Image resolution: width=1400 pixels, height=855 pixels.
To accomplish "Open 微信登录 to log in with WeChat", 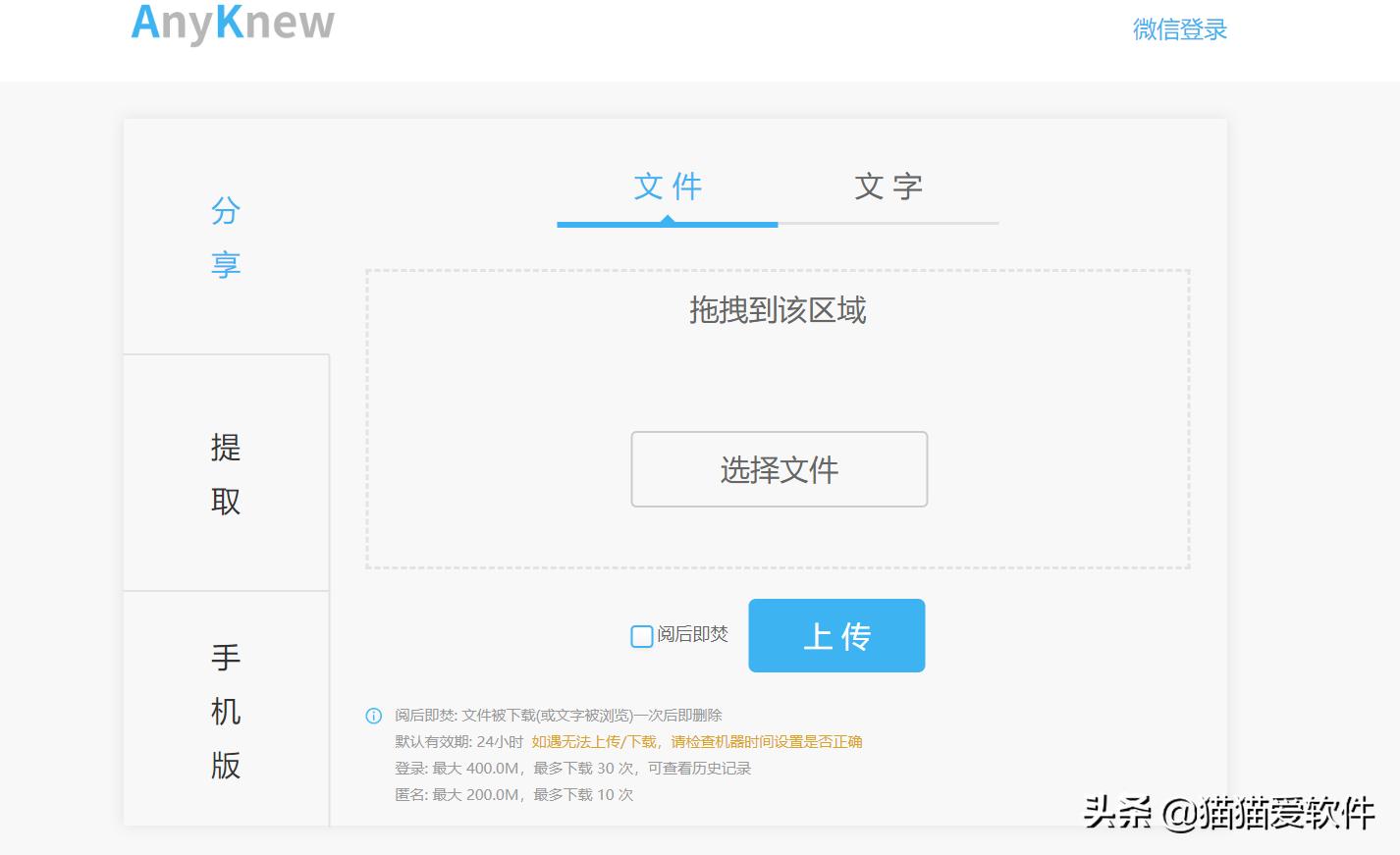I will 1178,29.
